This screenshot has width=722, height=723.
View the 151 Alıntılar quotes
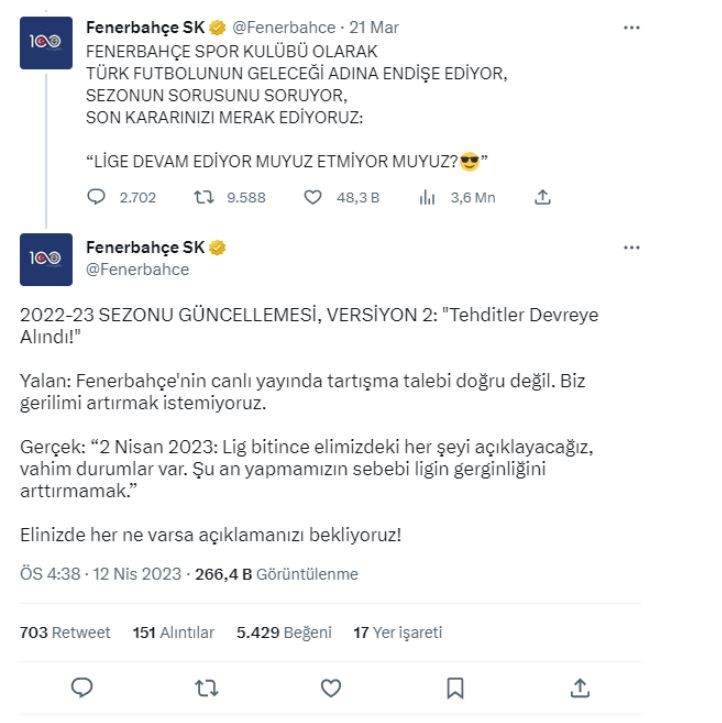[174, 632]
